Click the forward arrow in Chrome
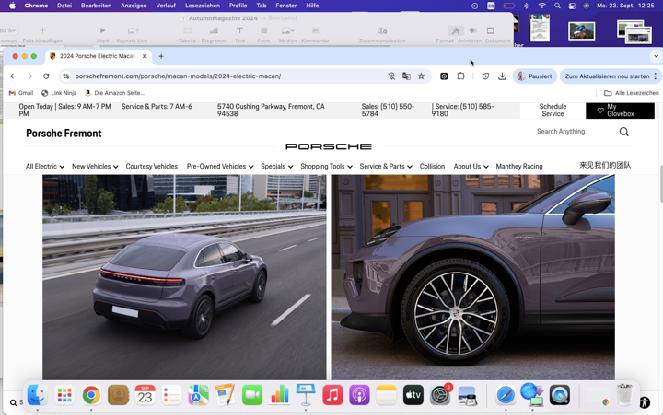 (30, 76)
